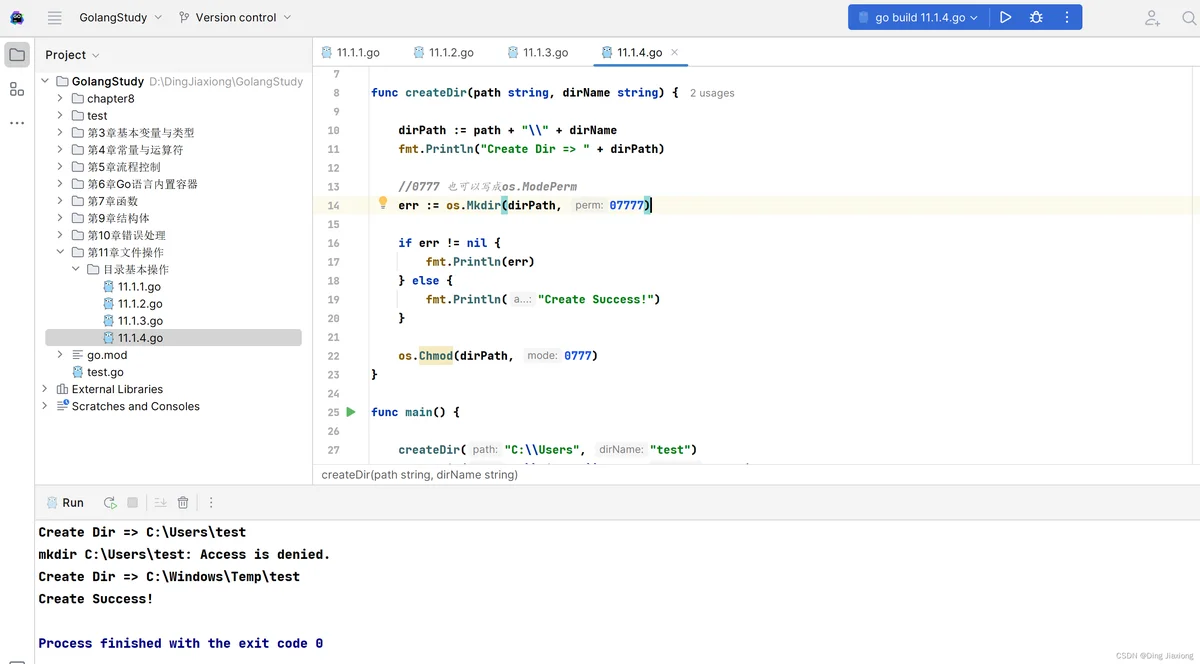Collapse the 第11章文件操作 folder
1200x664 pixels.
(x=61, y=252)
